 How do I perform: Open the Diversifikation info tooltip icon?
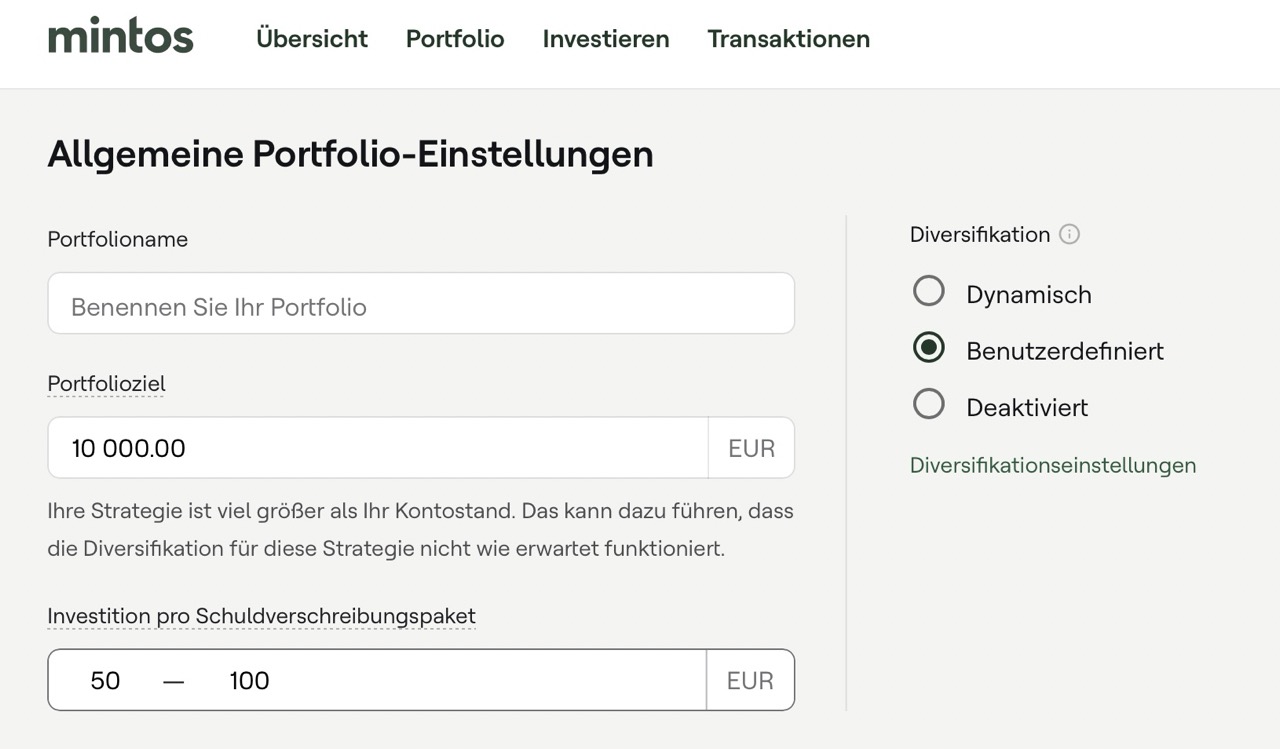[1069, 234]
